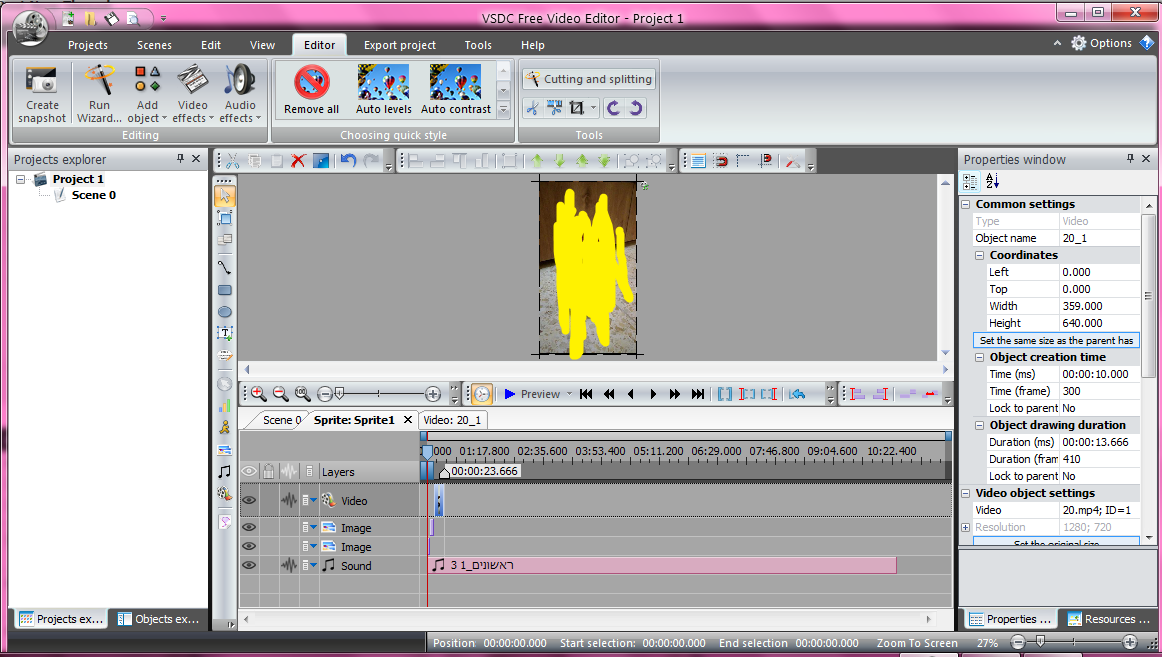Viewport: 1162px width, 657px height.
Task: Click the Undo arrow in toolbar
Action: click(348, 161)
